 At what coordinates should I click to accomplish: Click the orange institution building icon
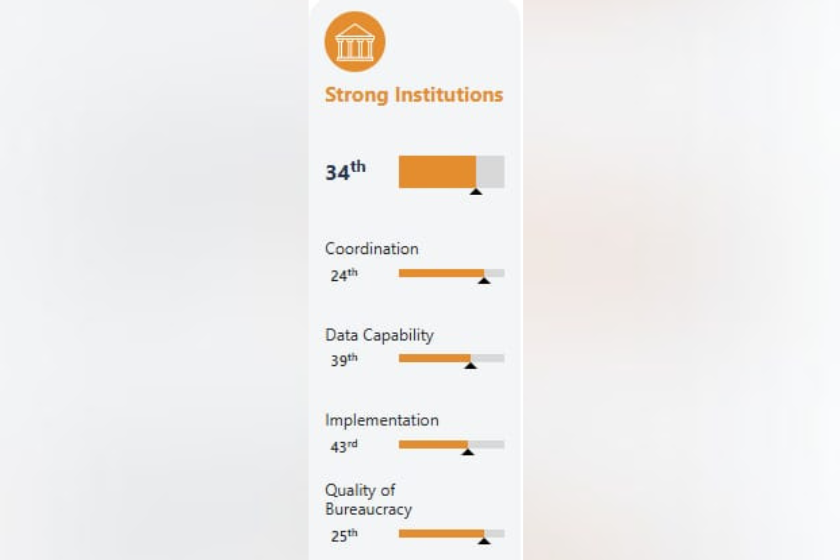tap(355, 42)
